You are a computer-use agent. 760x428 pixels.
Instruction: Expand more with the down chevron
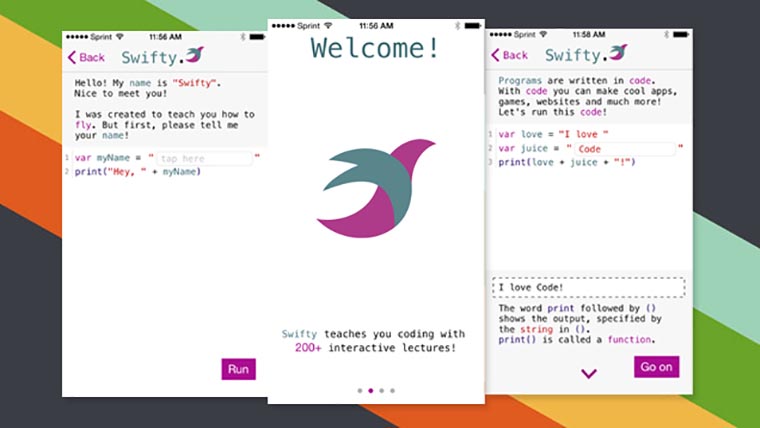(x=589, y=373)
